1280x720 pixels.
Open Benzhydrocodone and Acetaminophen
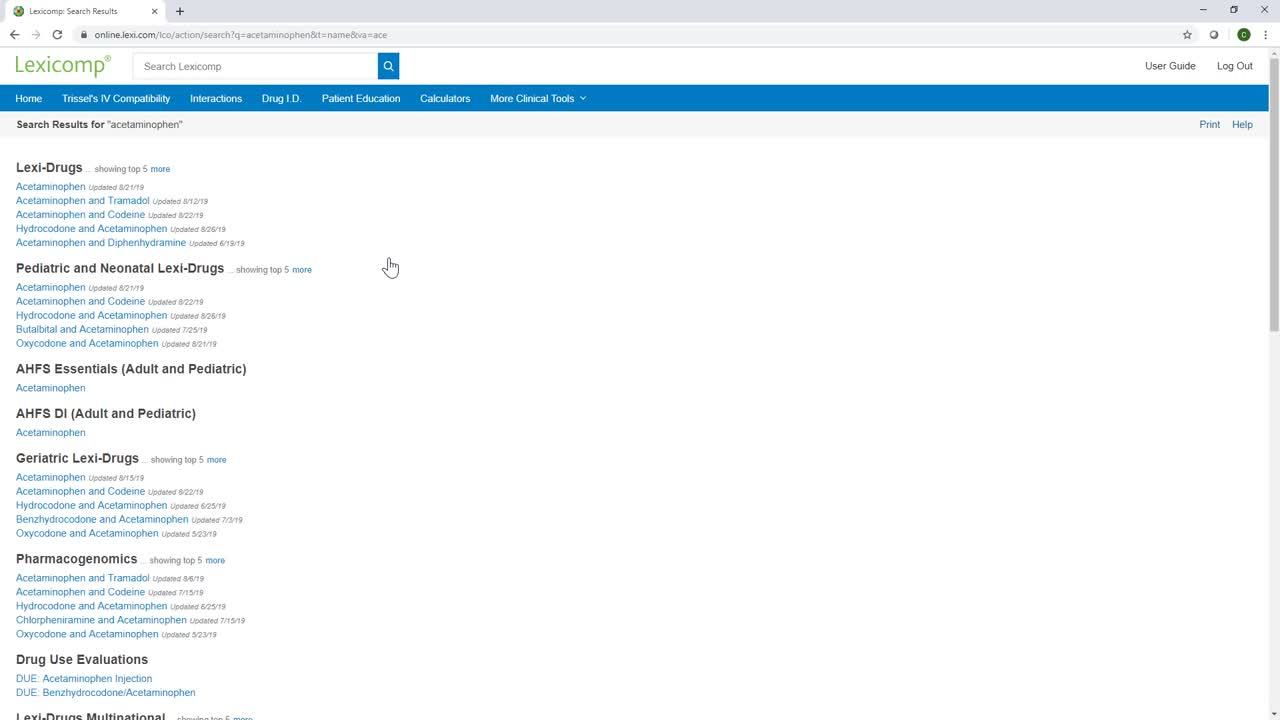(102, 520)
